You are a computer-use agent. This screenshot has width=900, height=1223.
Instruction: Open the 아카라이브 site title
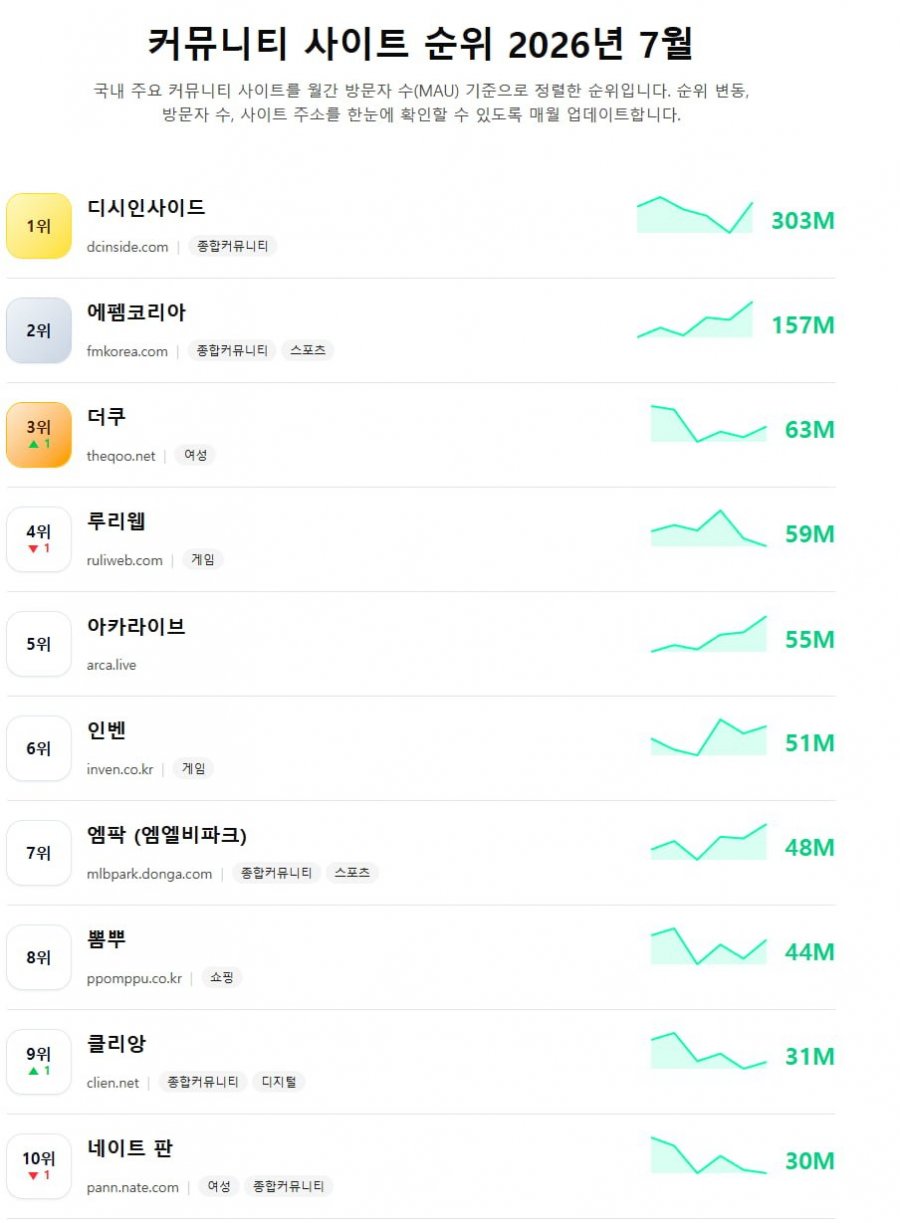136,626
